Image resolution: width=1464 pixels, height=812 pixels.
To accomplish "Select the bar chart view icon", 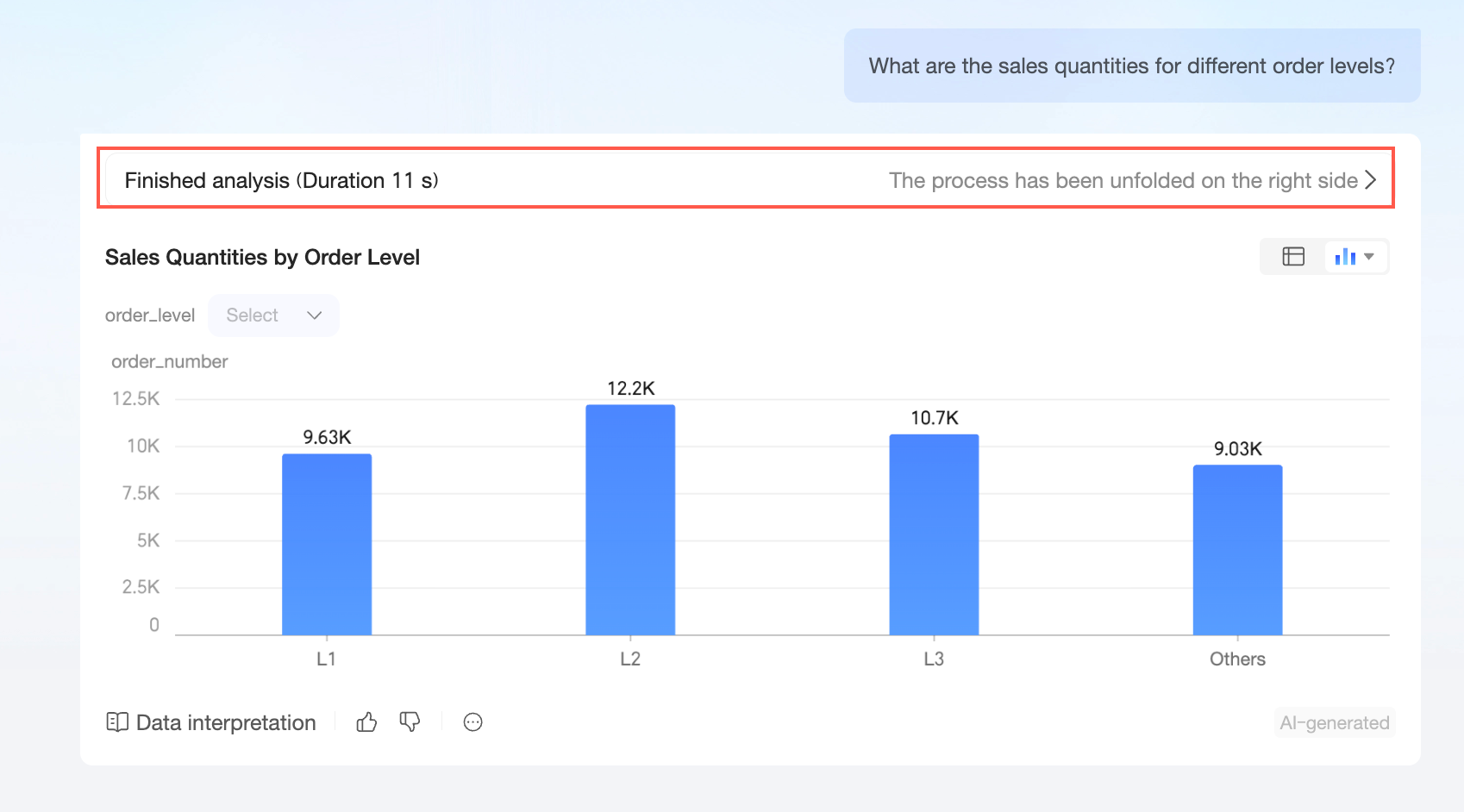I will [x=1345, y=257].
